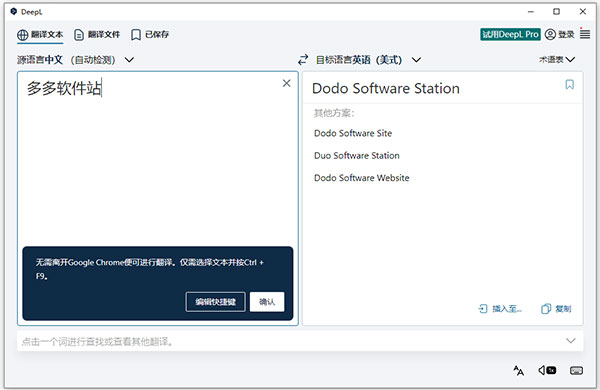Image resolution: width=600 pixels, height=390 pixels.
Task: Open the 已保存 tab
Action: [x=150, y=35]
